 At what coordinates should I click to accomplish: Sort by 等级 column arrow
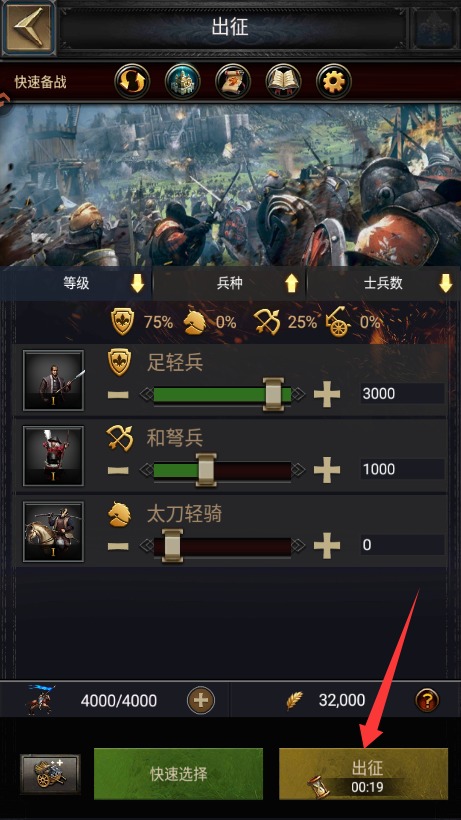(137, 283)
